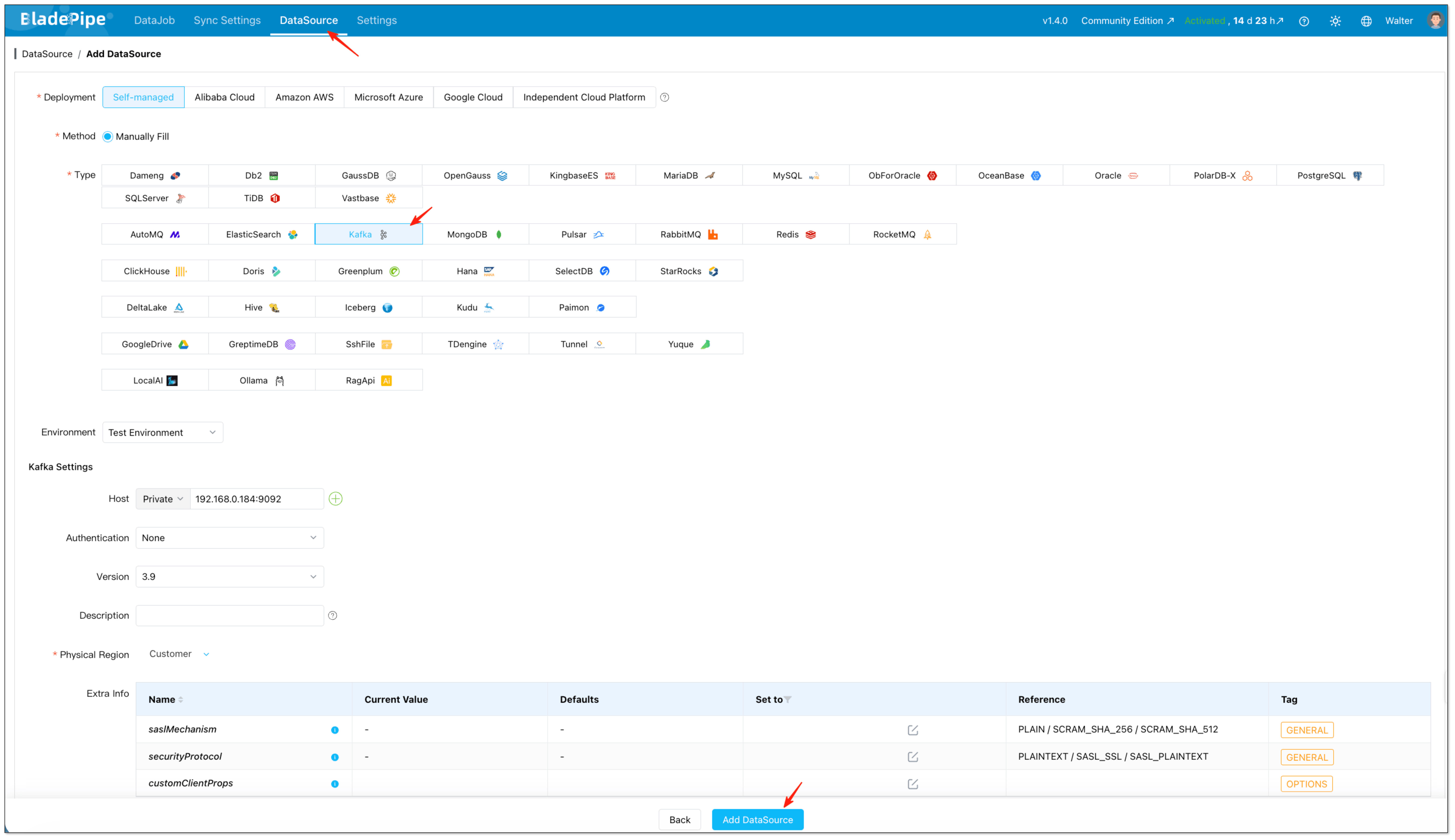Click the BladePipe logo
This screenshot has height=840, width=1455.
(63, 19)
